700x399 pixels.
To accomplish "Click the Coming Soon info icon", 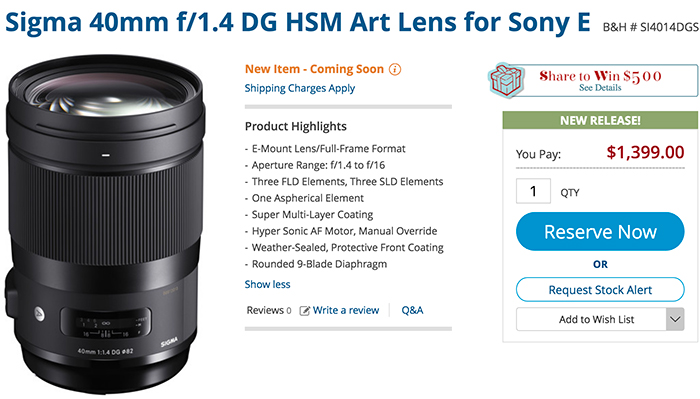I will pyautogui.click(x=395, y=69).
